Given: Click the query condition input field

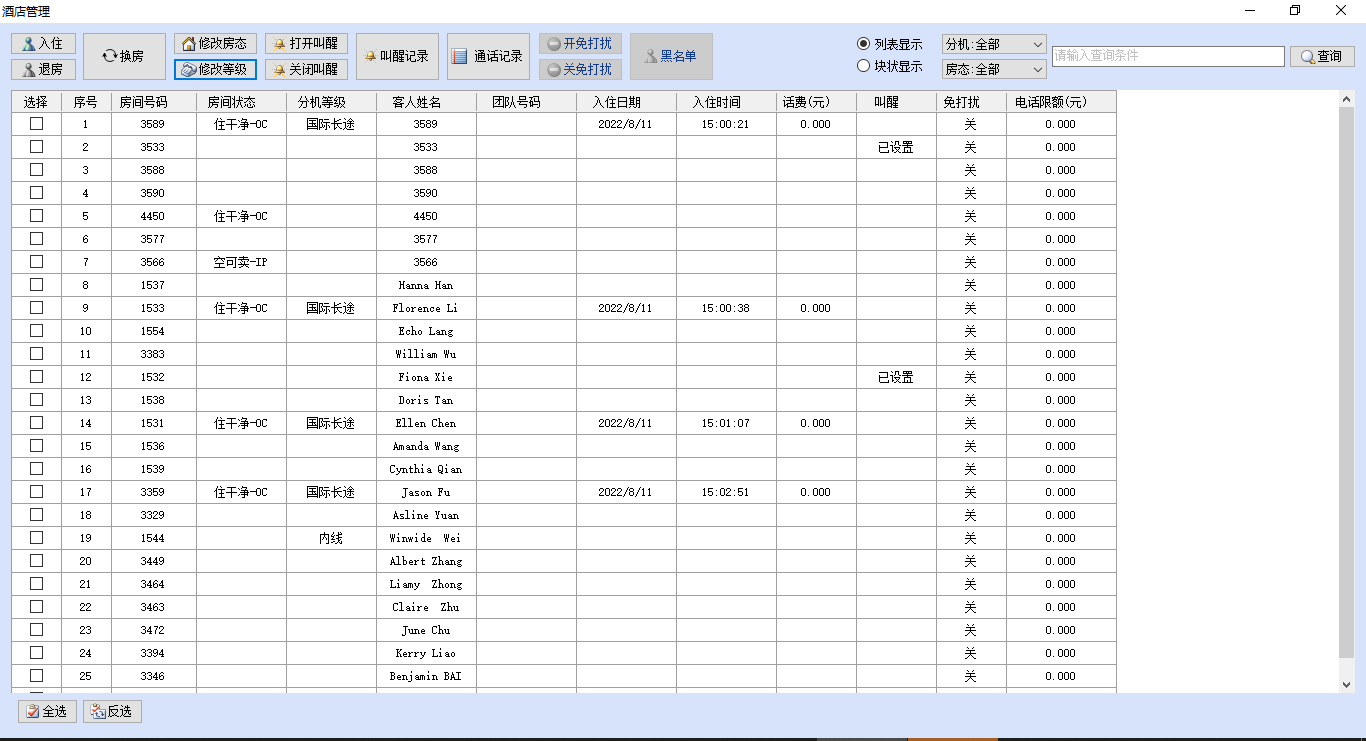Looking at the screenshot, I should [x=1167, y=56].
